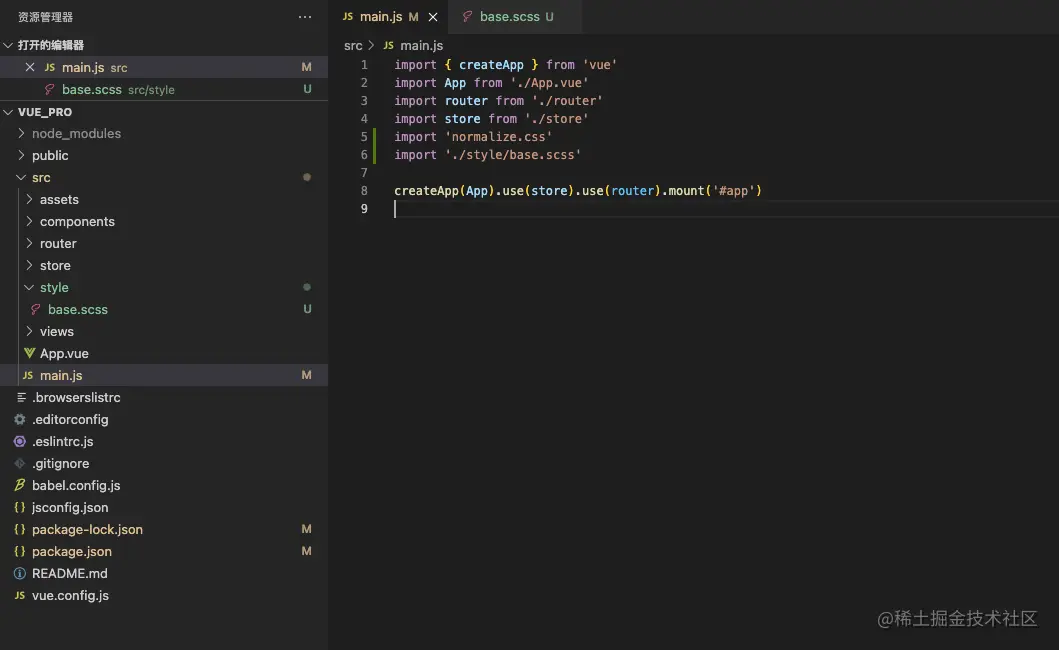The width and height of the screenshot is (1059, 650).
Task: Click braces icon of package.json
Action: [x=20, y=551]
